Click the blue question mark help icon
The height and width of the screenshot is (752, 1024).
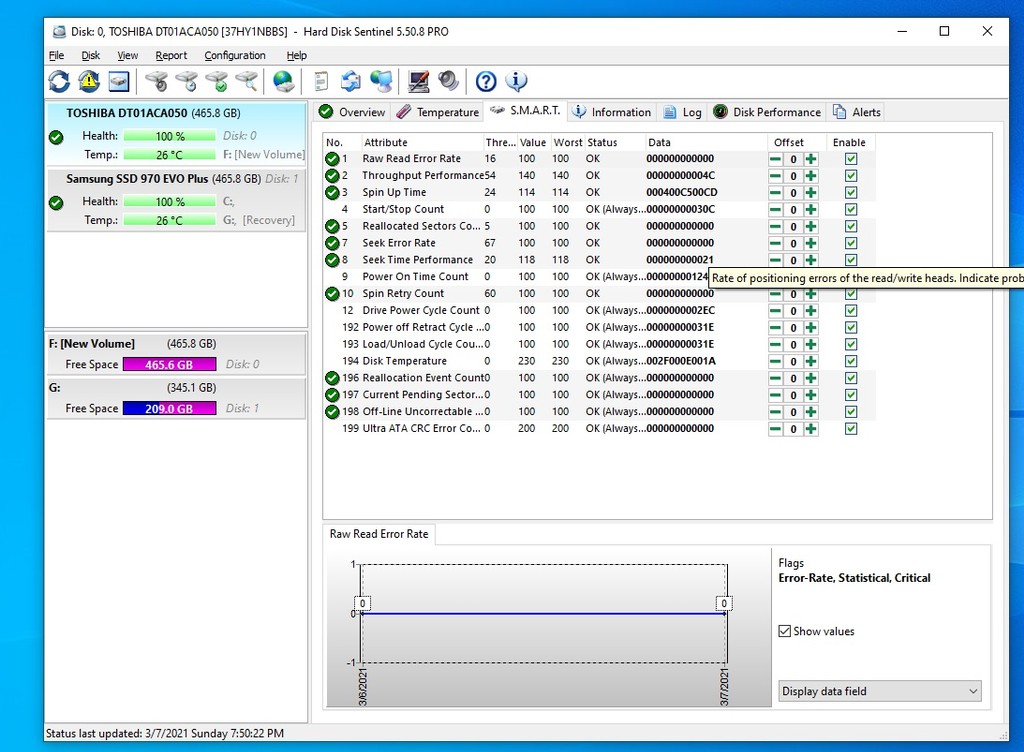point(486,82)
